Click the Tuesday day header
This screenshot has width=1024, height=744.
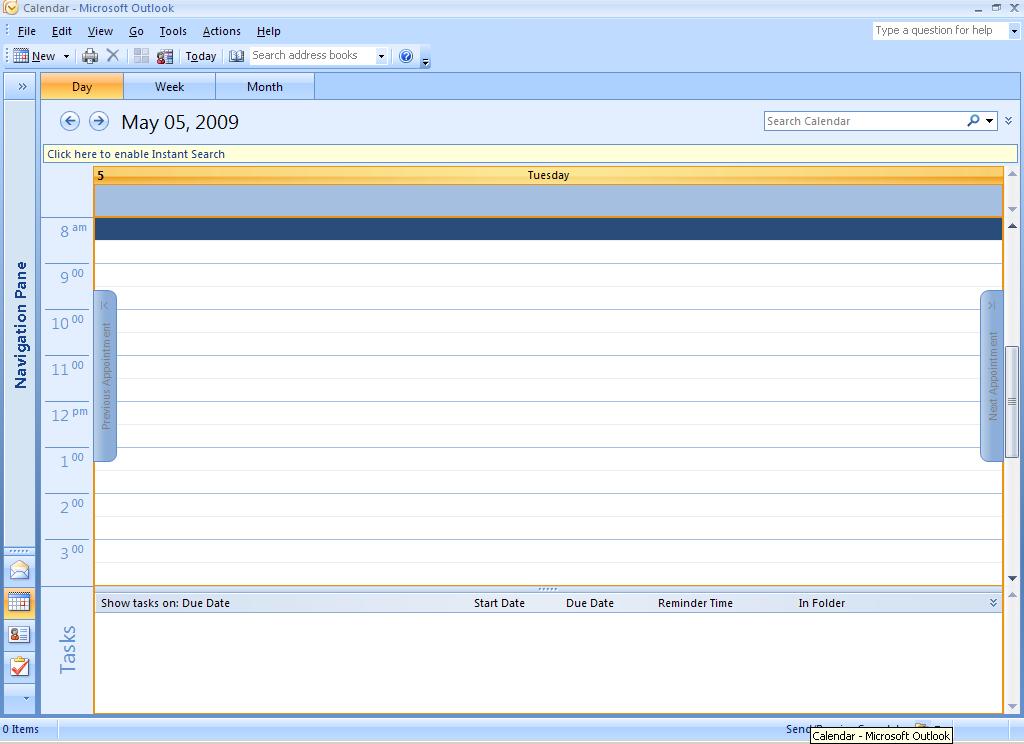click(548, 175)
